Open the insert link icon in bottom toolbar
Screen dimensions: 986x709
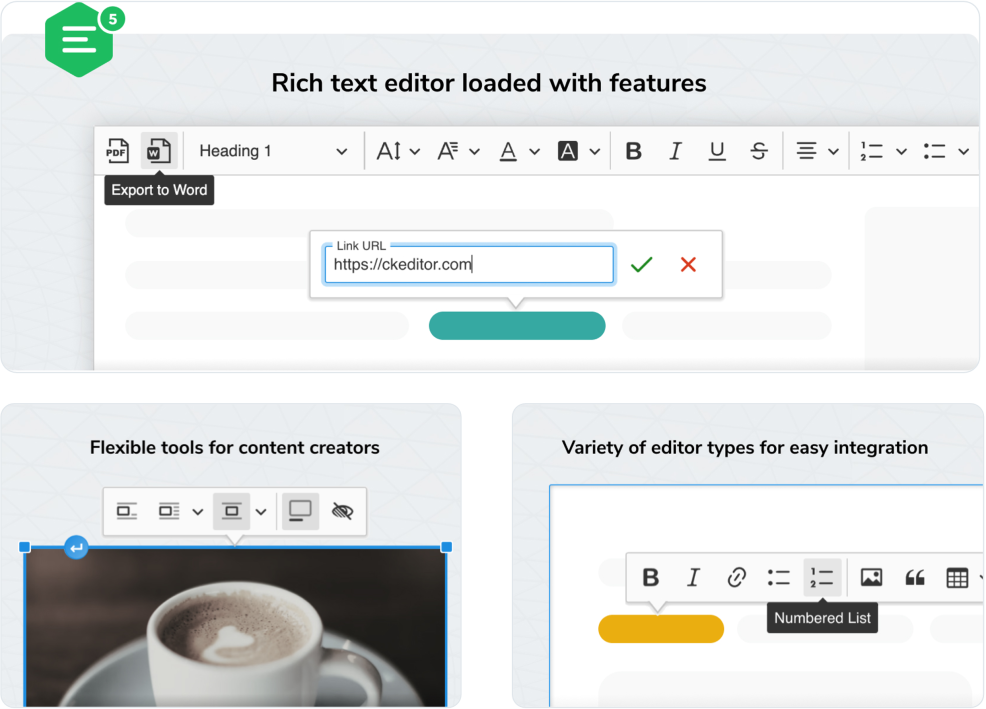pos(736,577)
